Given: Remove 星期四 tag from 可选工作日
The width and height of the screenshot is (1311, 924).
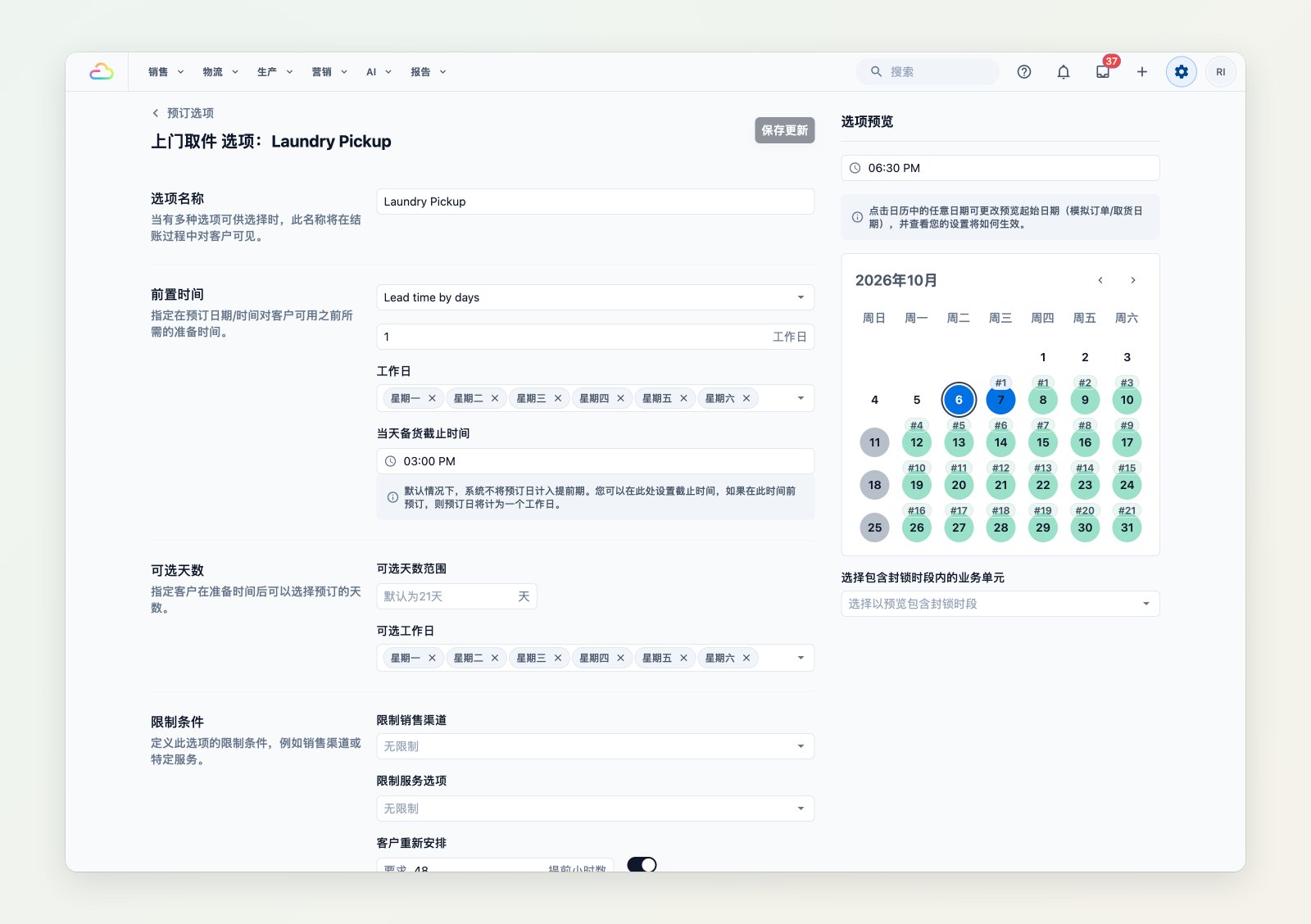Looking at the screenshot, I should point(620,658).
